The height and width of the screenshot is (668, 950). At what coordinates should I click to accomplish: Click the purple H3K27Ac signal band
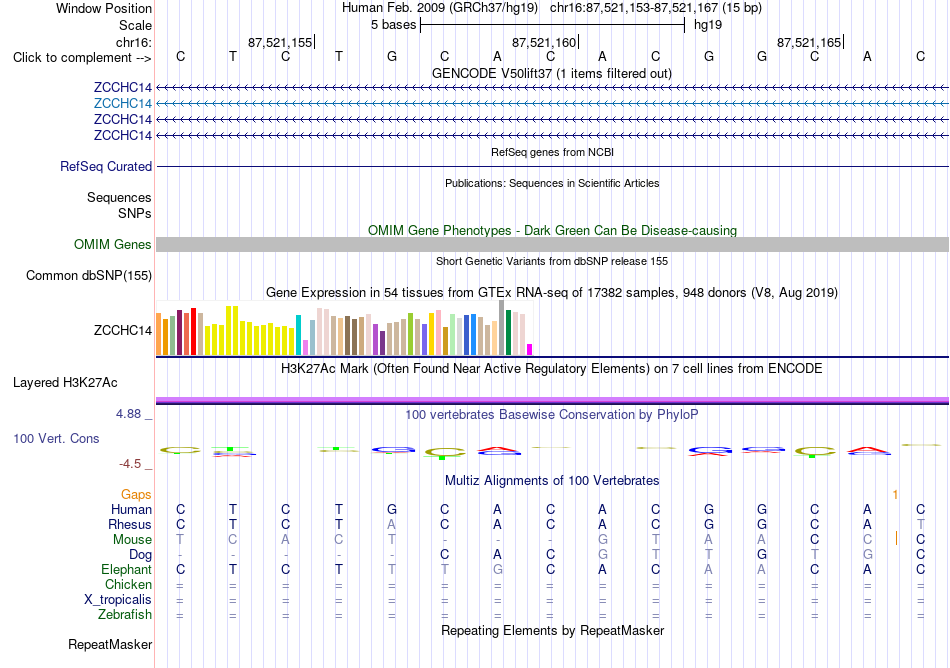tap(552, 400)
